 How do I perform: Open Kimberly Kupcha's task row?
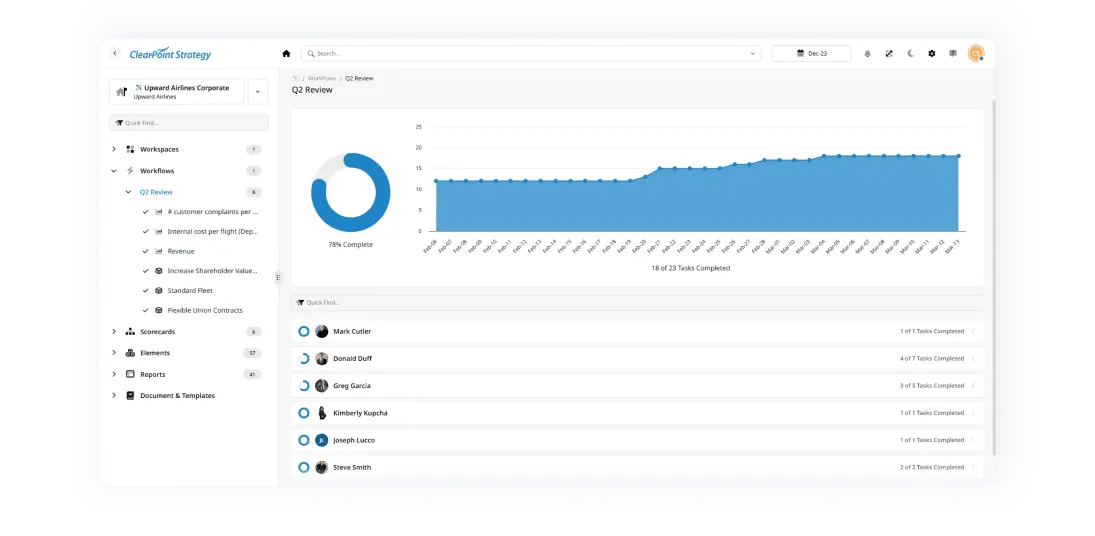(637, 413)
